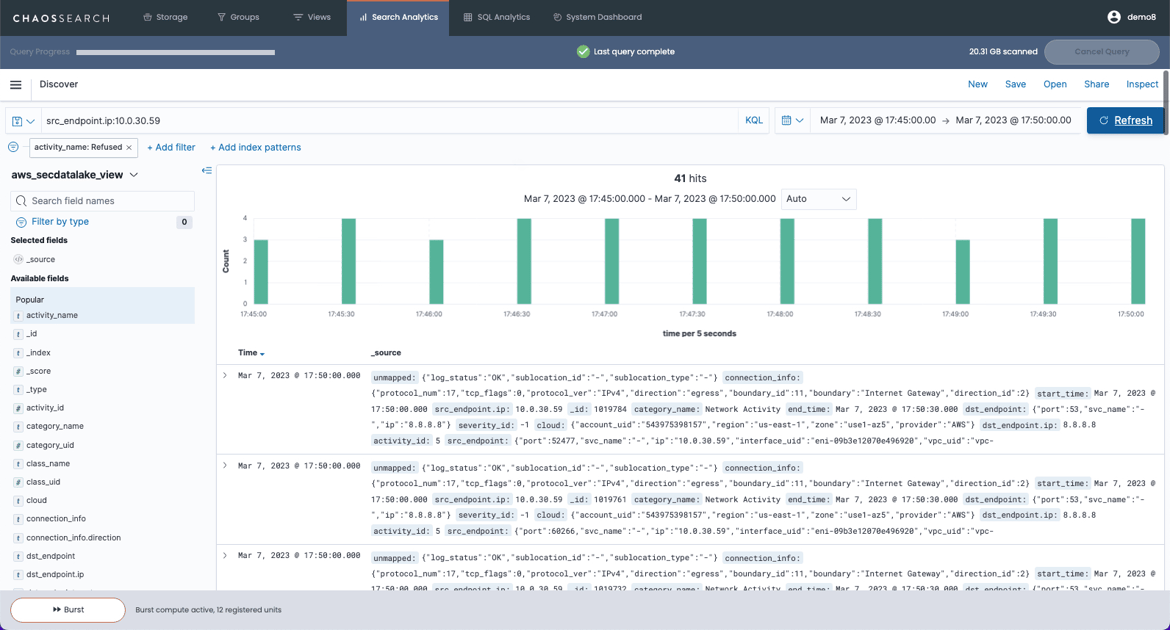Click the _source field type icon

(x=18, y=259)
